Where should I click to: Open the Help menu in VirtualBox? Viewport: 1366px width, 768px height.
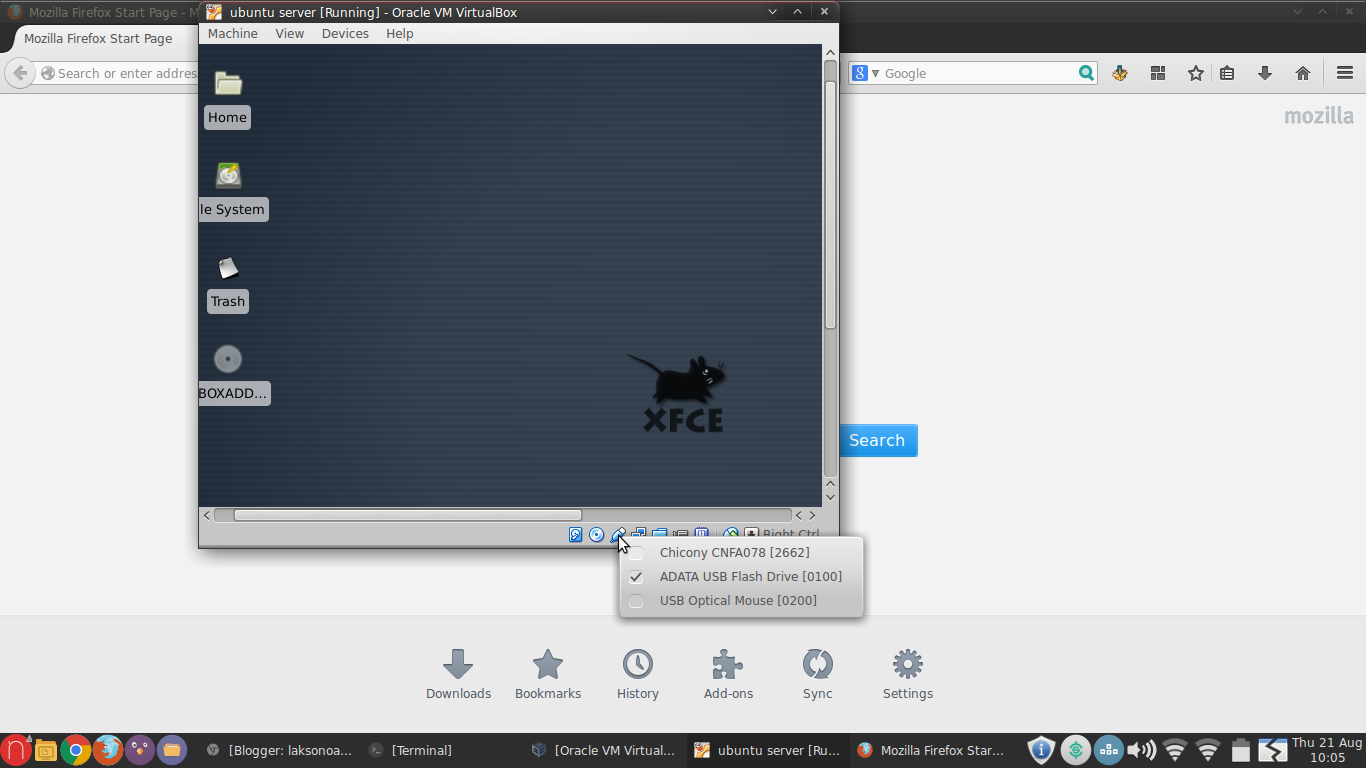pyautogui.click(x=400, y=33)
